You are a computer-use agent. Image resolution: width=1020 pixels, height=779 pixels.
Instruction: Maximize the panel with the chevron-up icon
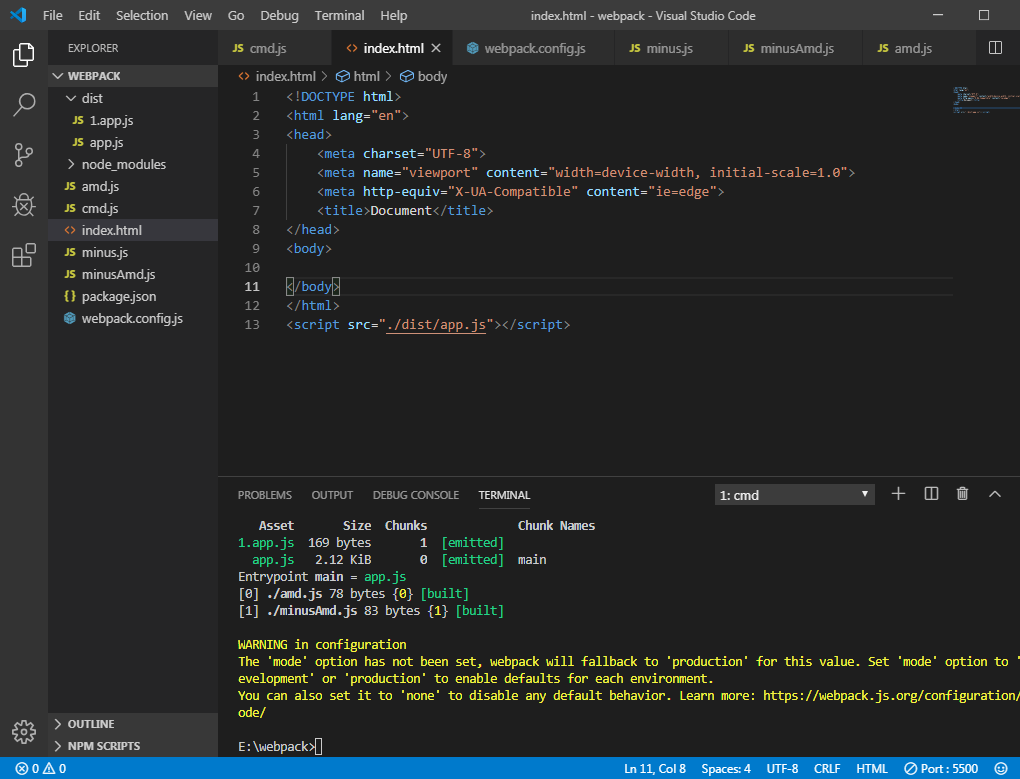pyautogui.click(x=995, y=494)
